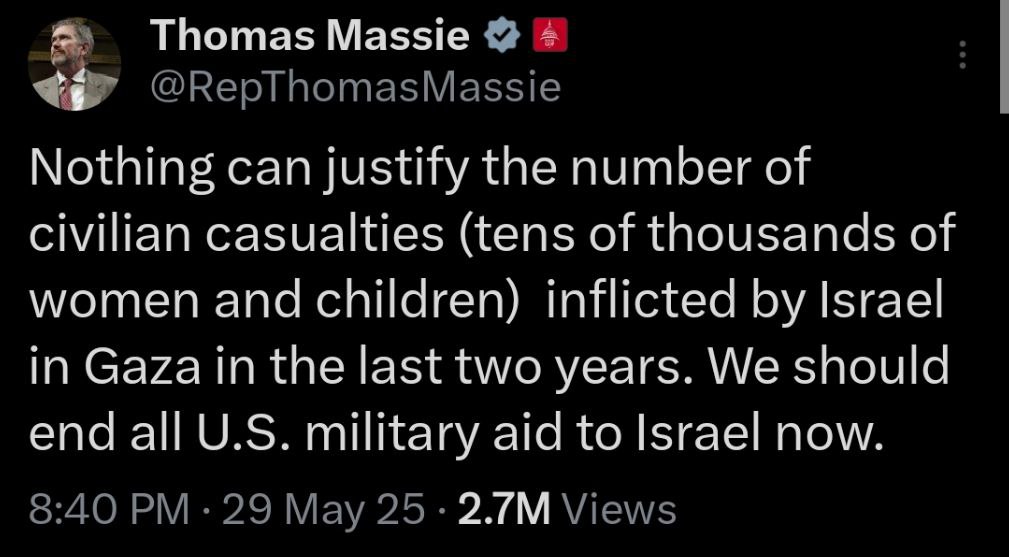1009x557 pixels.
Task: Click the "Israel now." closing words
Action: click(757, 433)
